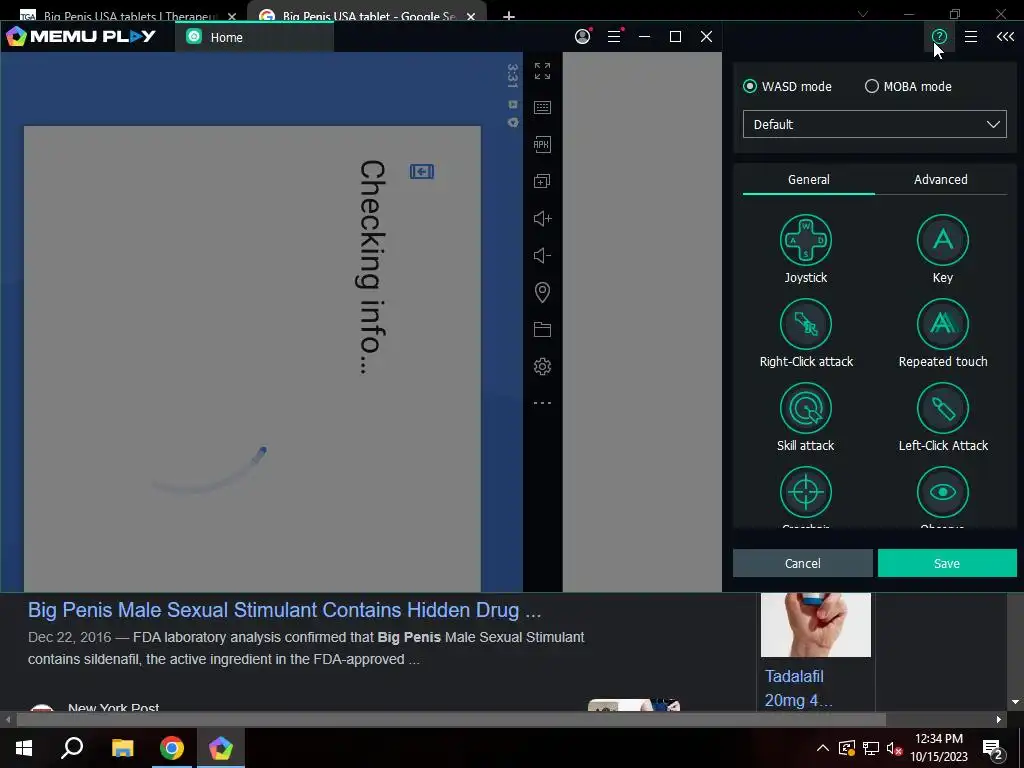This screenshot has width=1024, height=768.
Task: Cancel keymap changes
Action: pyautogui.click(x=803, y=563)
